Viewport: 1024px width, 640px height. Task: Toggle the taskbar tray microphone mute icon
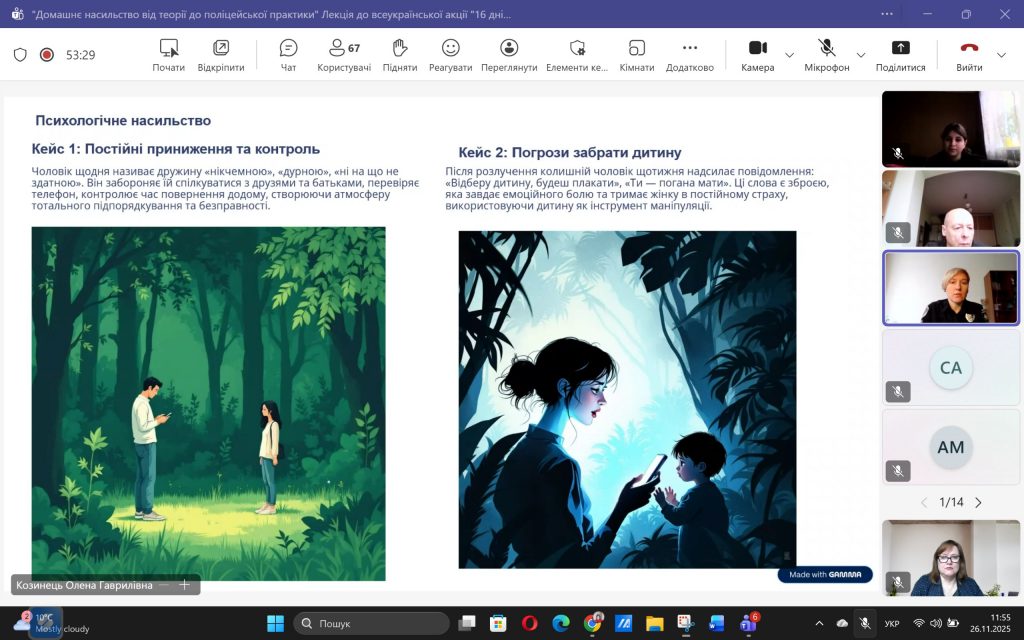[865, 623]
